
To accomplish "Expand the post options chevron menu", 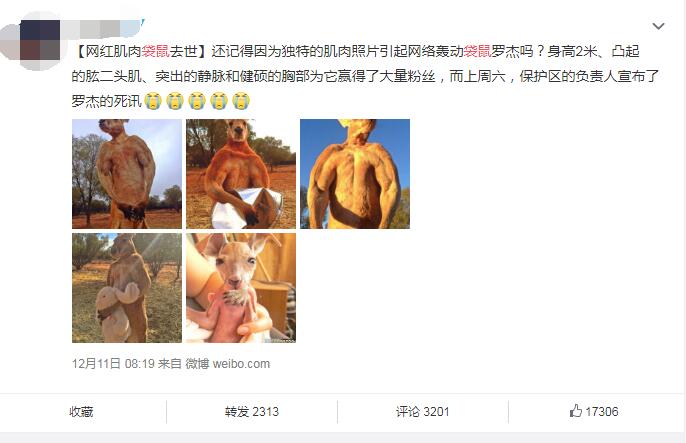I will click(658, 26).
